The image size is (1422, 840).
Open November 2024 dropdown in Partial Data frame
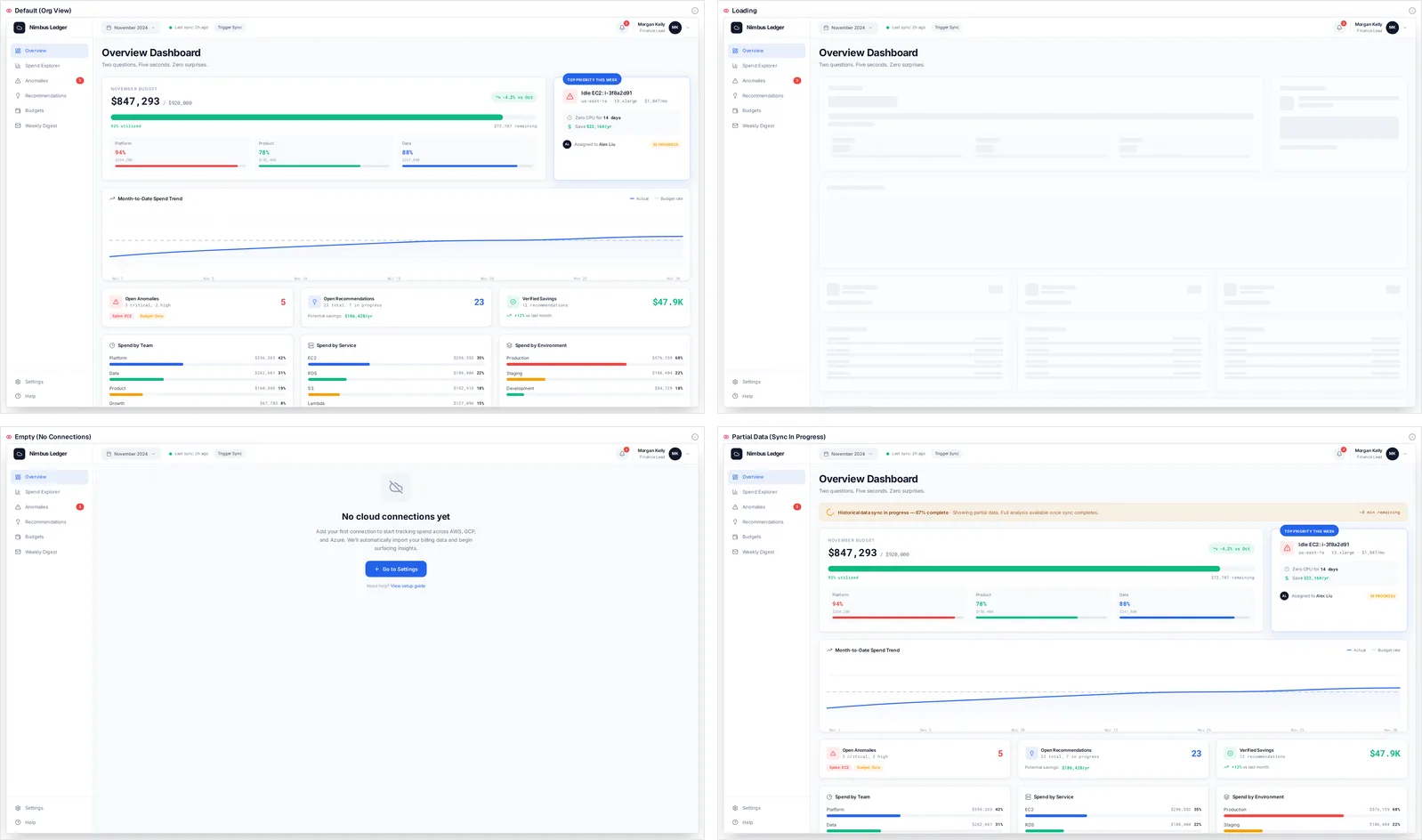point(848,454)
